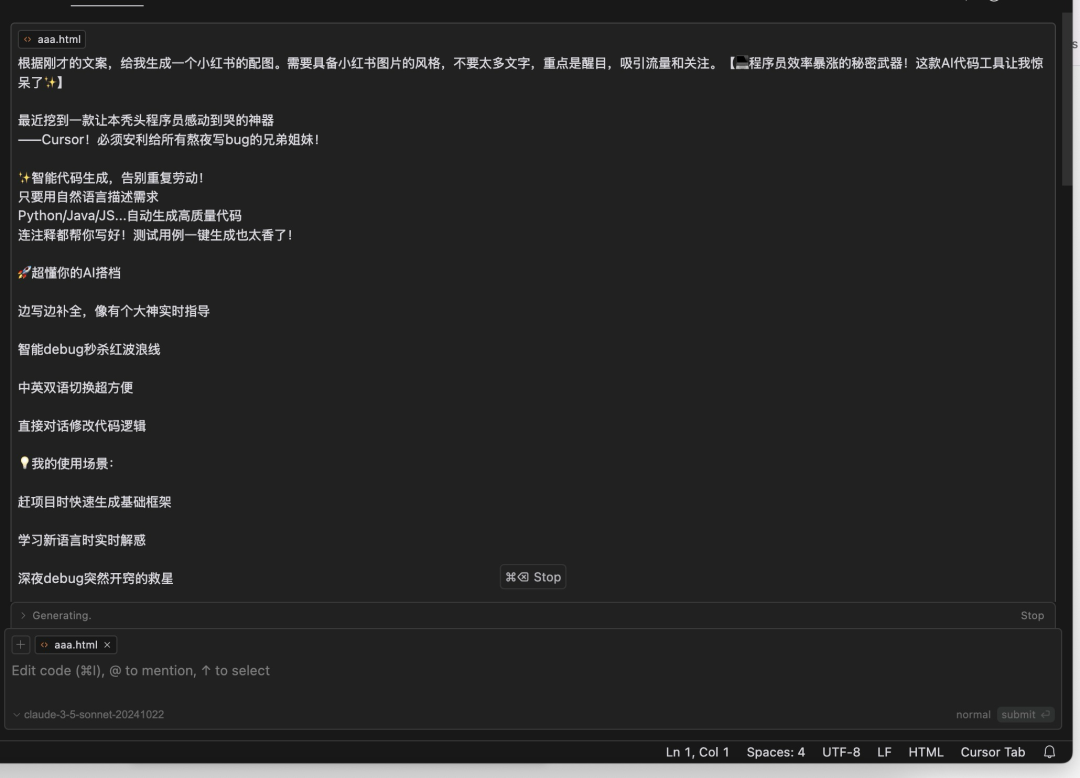Click the text 边写边补全，像有个大神实时指导
This screenshot has width=1080, height=778.
coord(114,311)
